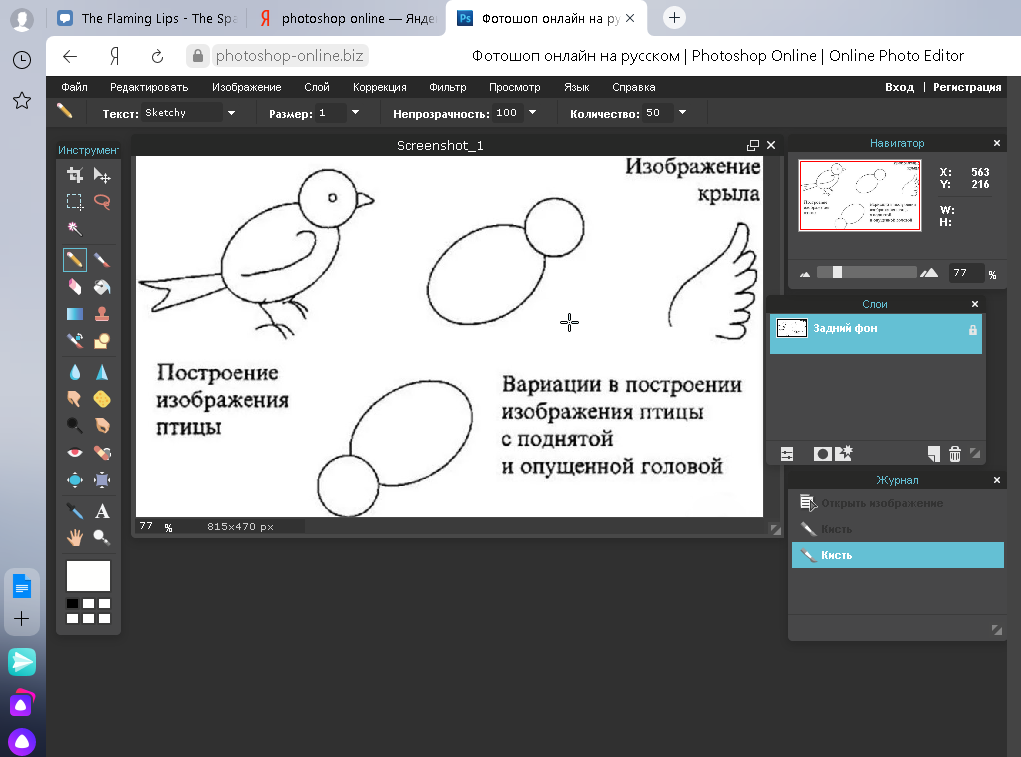Viewport: 1021px width, 757px height.
Task: Delete layer using the trash icon
Action: [x=954, y=454]
